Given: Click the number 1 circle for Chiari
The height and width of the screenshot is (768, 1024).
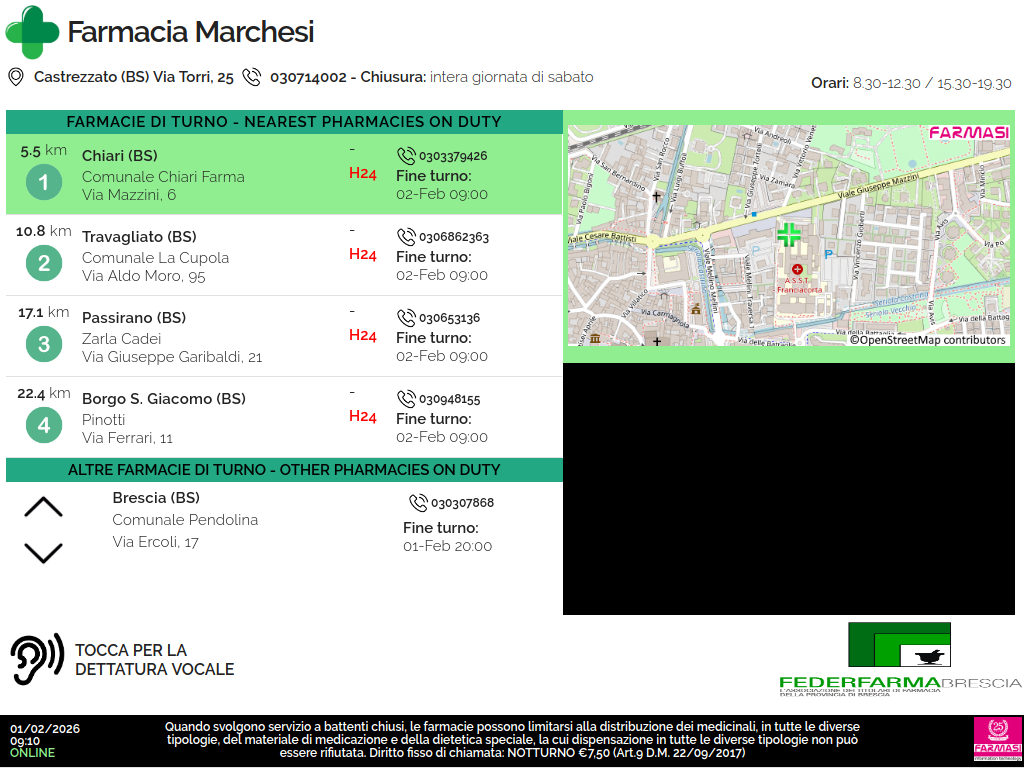Looking at the screenshot, I should [x=43, y=182].
